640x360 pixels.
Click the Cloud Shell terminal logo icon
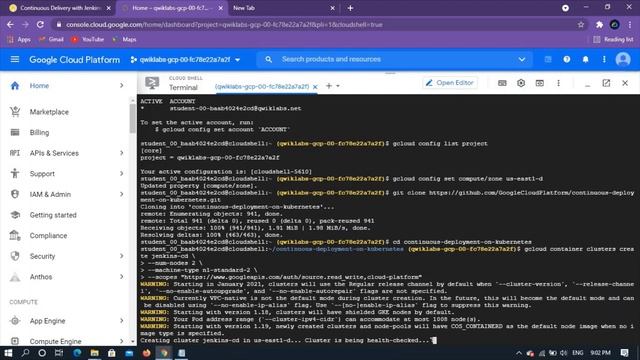[152, 83]
